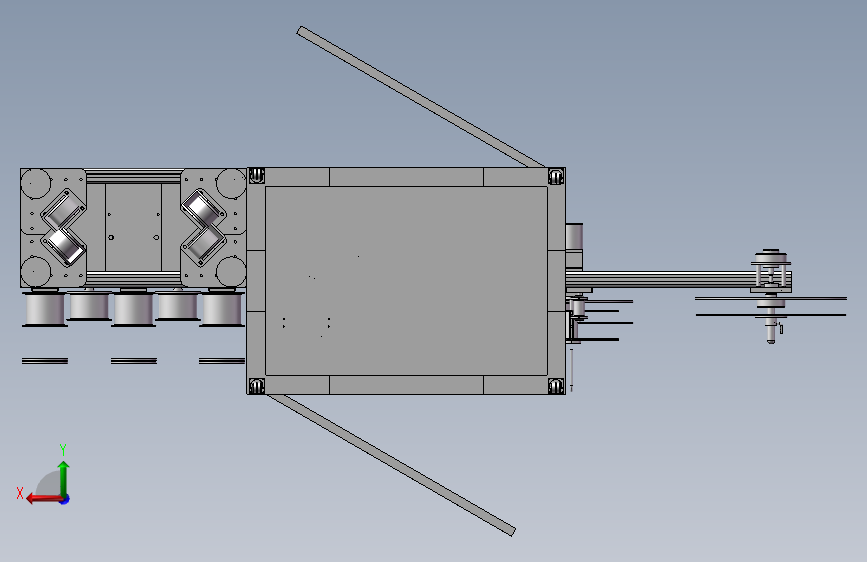The width and height of the screenshot is (867, 562).
Task: Select the leftmost cylindrical spool under the left frame
Action: (x=45, y=309)
